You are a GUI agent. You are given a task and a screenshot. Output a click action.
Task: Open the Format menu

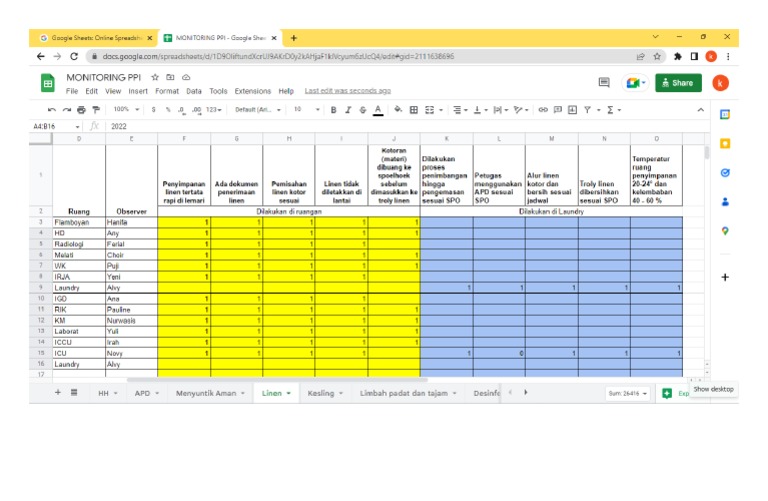(167, 91)
